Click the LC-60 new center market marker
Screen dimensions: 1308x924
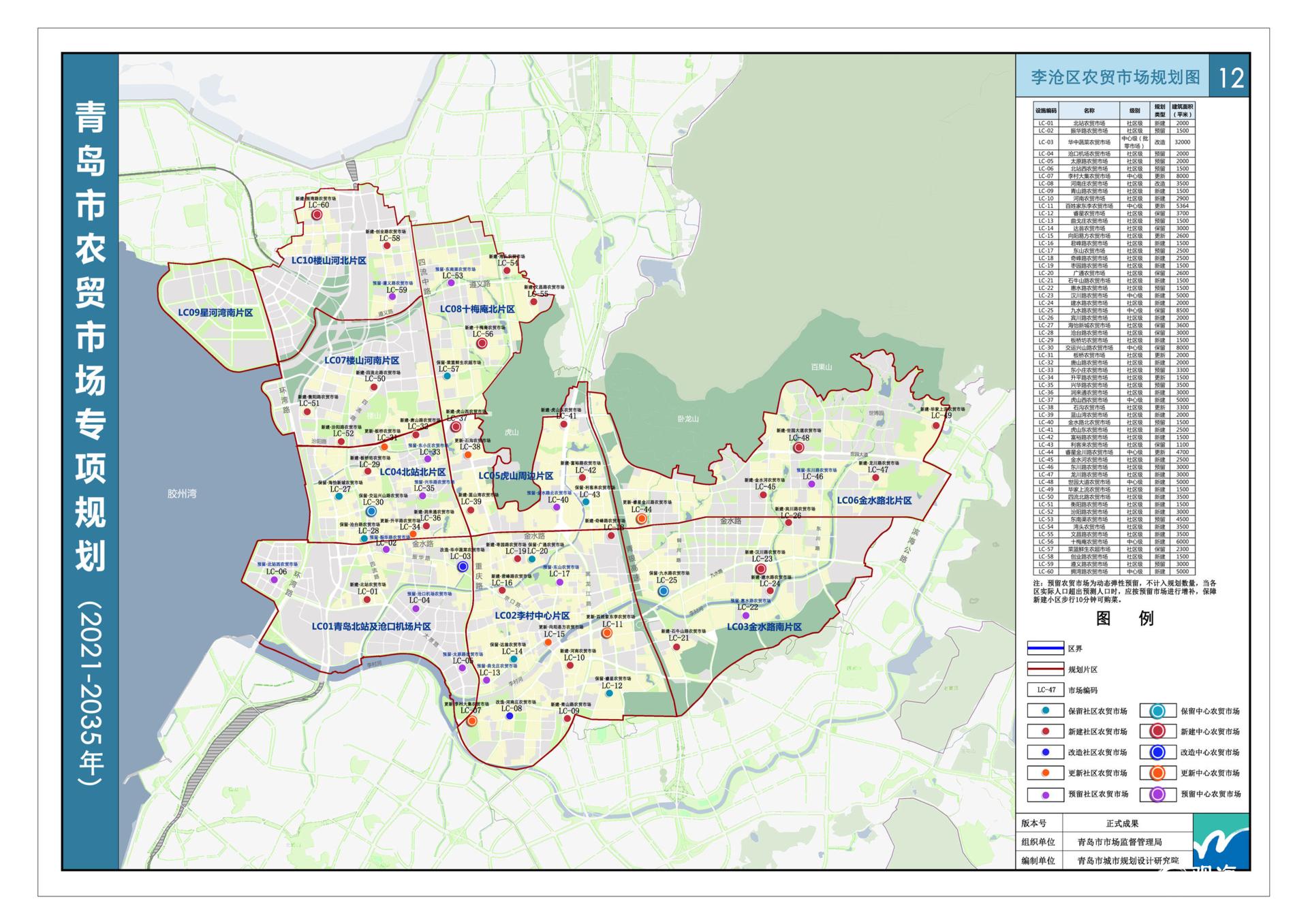click(x=317, y=214)
